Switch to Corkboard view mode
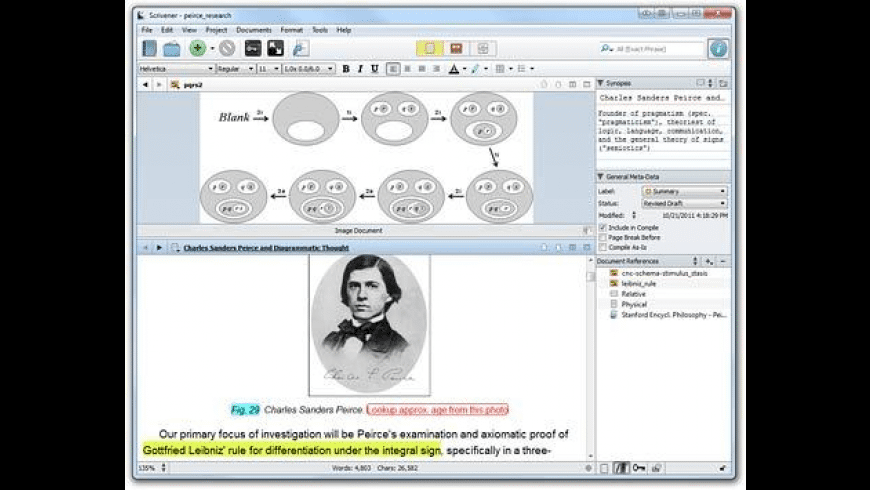 click(456, 48)
